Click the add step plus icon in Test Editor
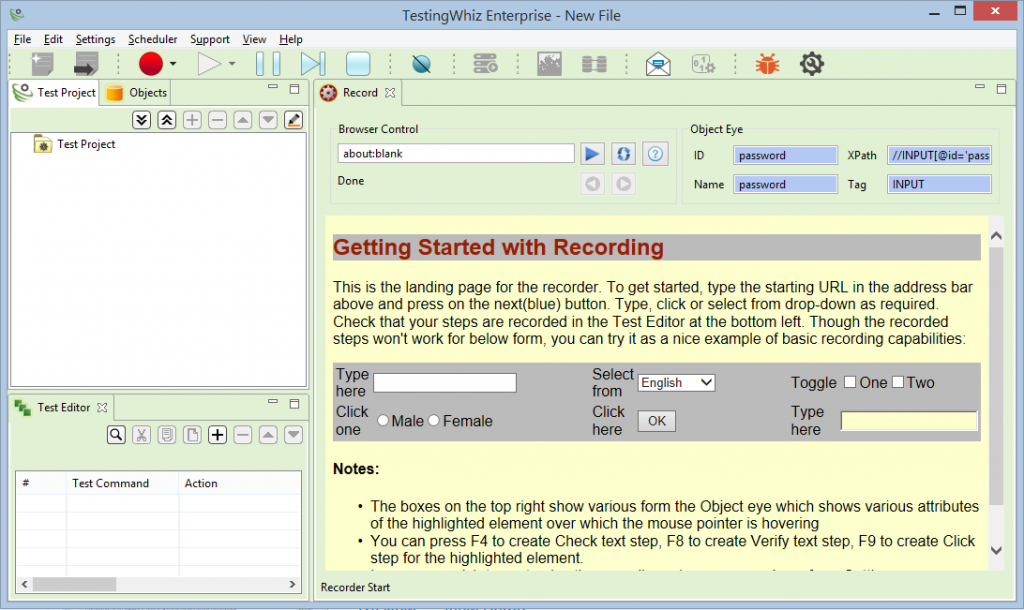Screen dimensions: 1024x610 (x=217, y=435)
